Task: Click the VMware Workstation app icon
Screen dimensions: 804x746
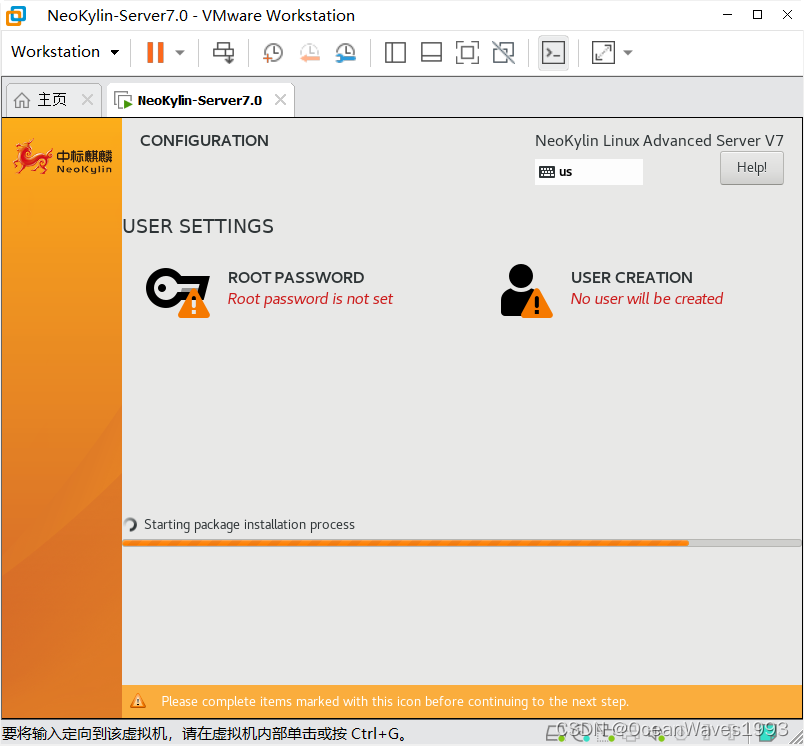Action: (x=16, y=15)
